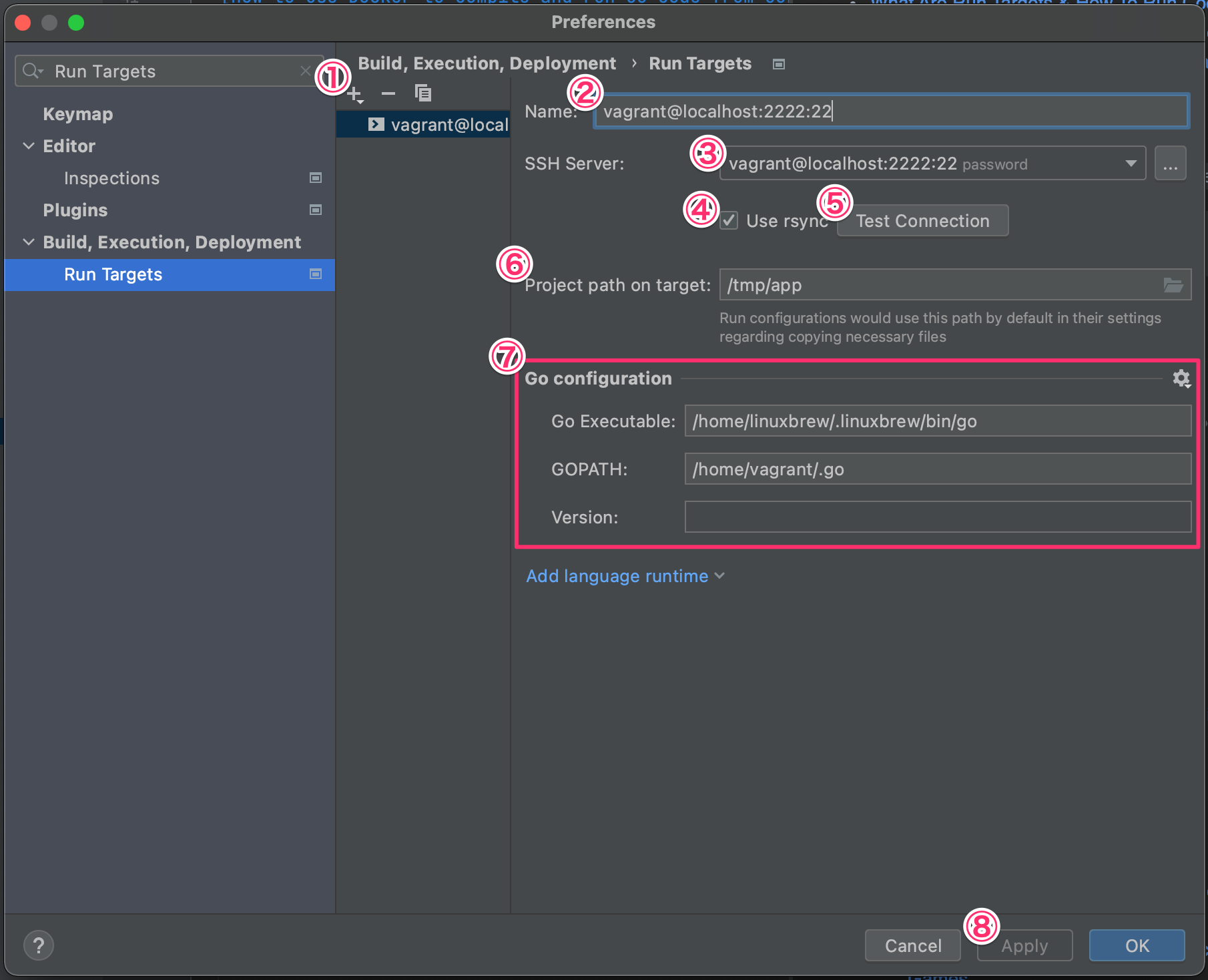
Task: Select Keymap in settings tree
Action: coord(78,114)
